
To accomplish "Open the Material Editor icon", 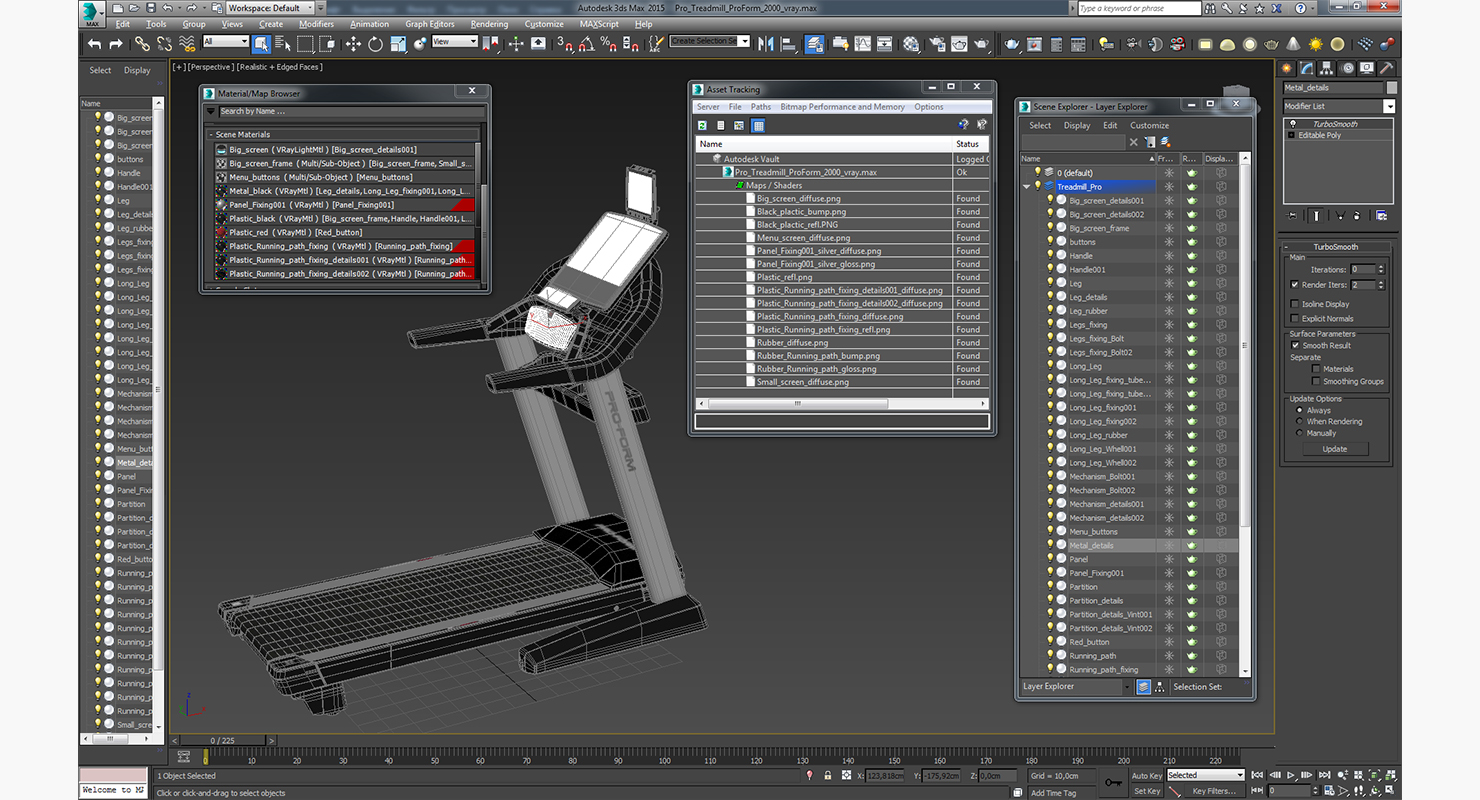I will pyautogui.click(x=911, y=44).
